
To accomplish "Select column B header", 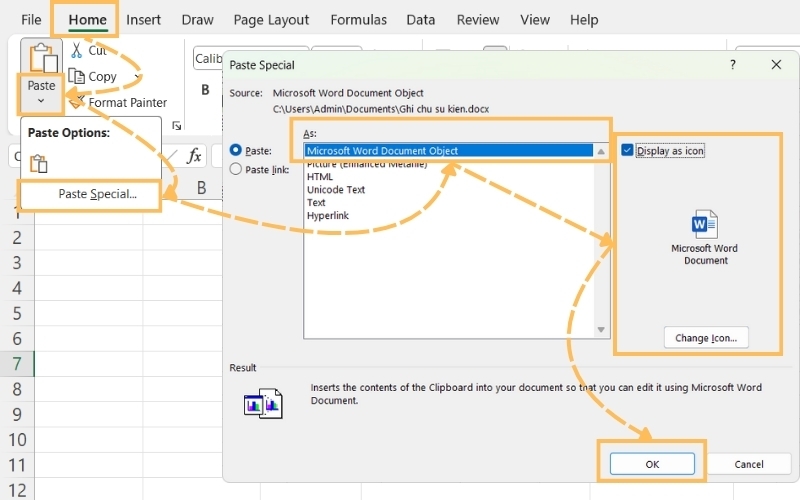I will (x=202, y=188).
